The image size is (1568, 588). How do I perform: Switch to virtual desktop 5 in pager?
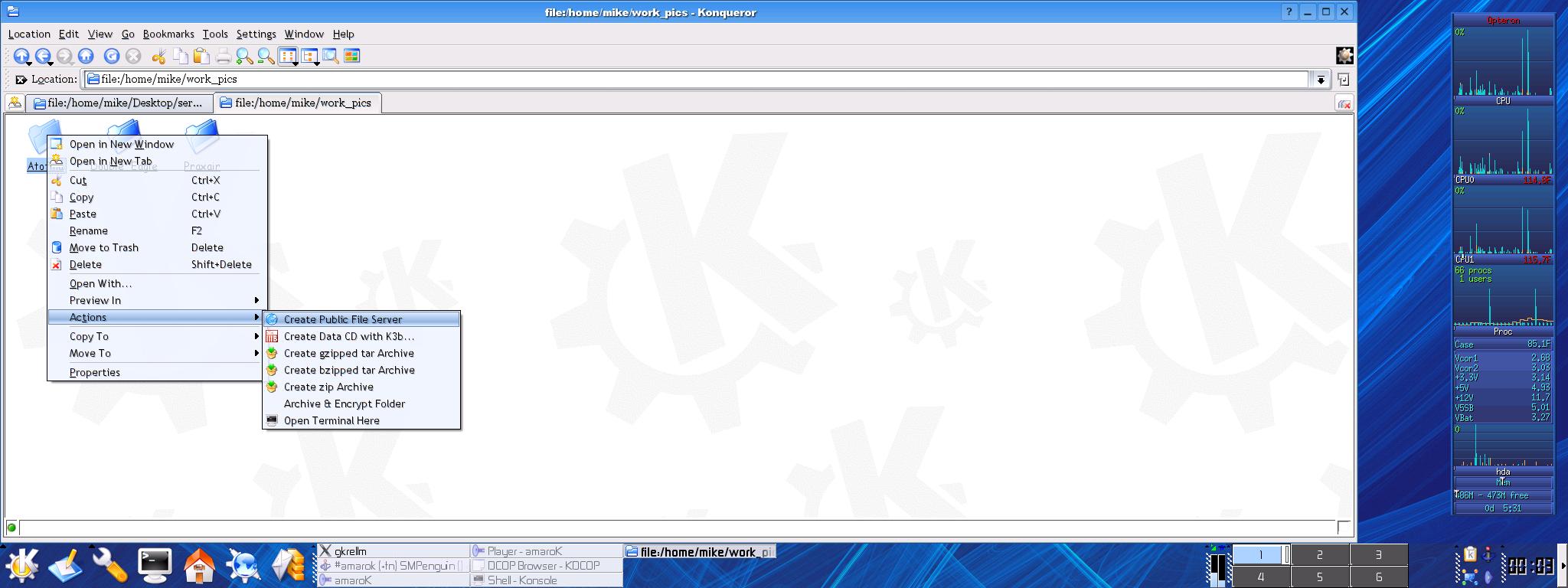coord(1320,577)
